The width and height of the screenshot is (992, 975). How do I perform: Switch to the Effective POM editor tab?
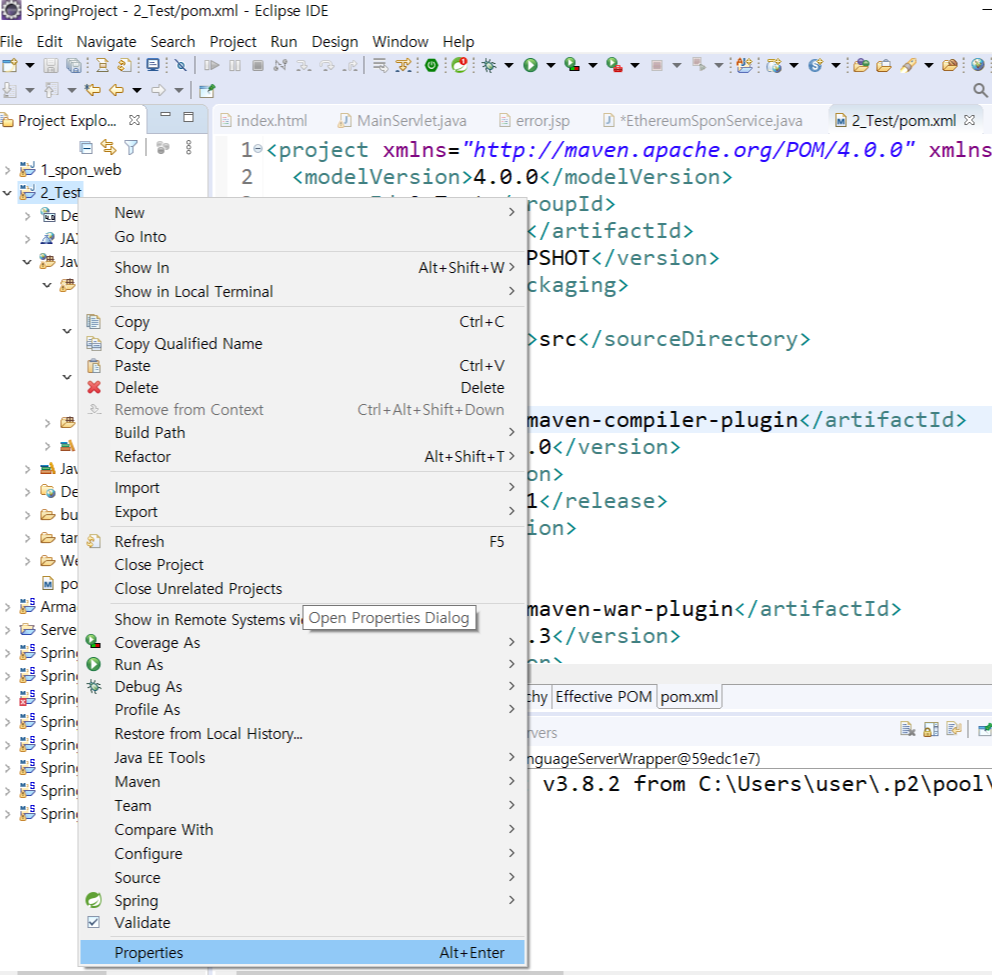604,697
